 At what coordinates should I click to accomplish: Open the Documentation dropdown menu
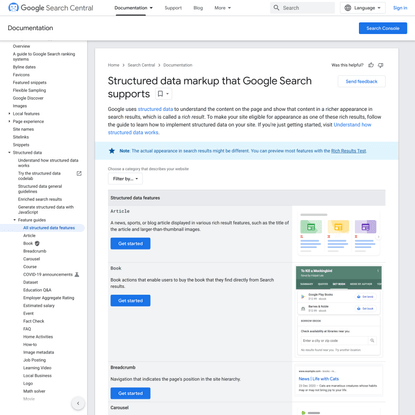133,8
